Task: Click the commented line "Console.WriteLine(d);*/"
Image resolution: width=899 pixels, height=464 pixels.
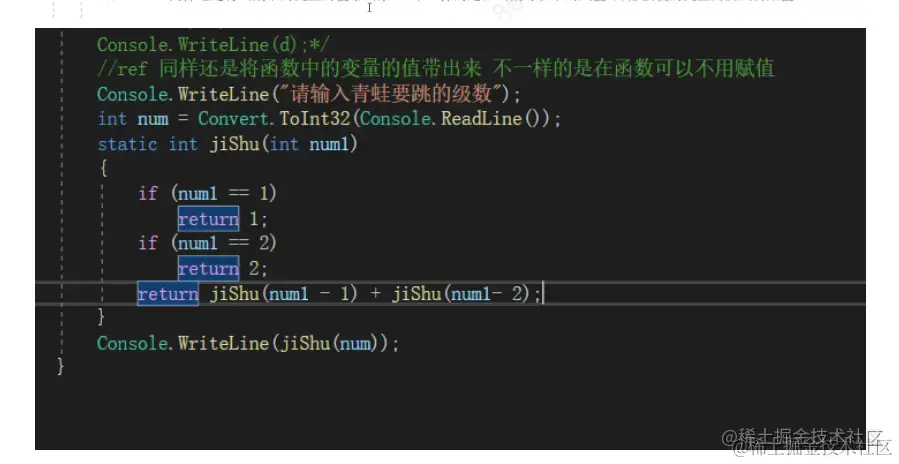Action: click(213, 44)
